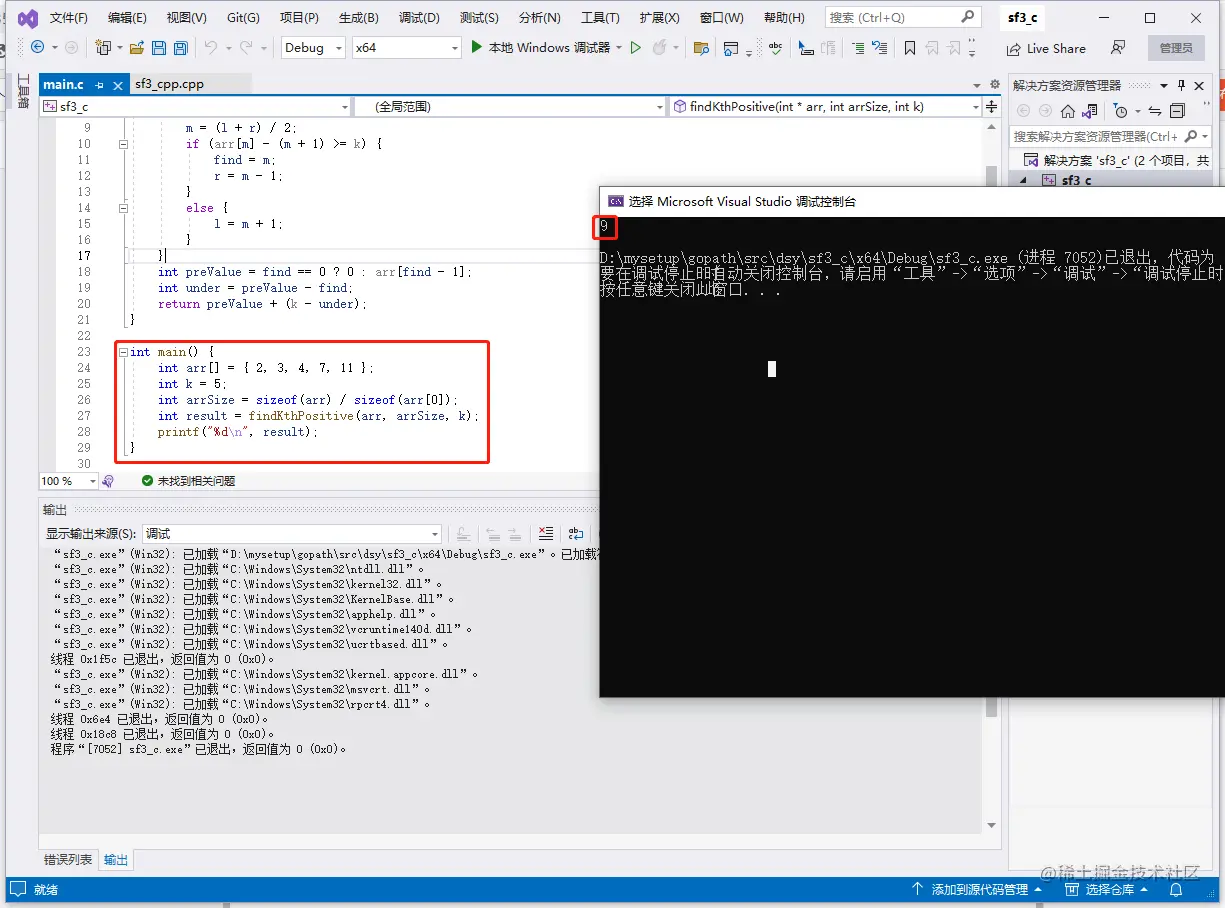Screen dimensions: 1225x908
Task: Click the hot reload flame icon
Action: [659, 47]
